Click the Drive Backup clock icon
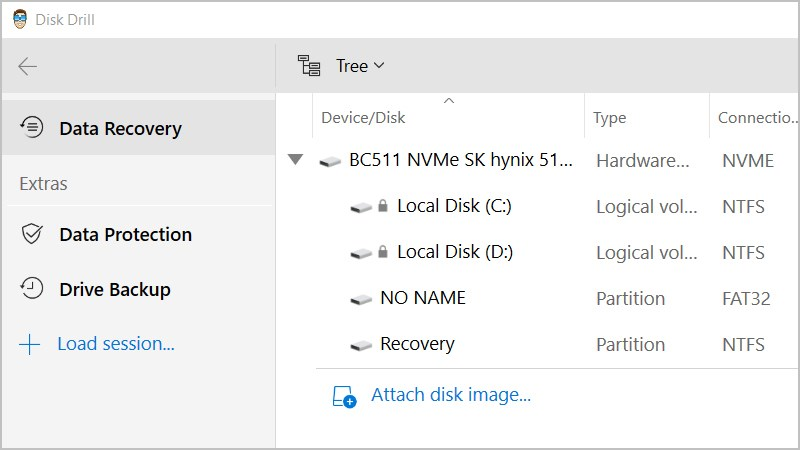The image size is (800, 450). point(32,289)
